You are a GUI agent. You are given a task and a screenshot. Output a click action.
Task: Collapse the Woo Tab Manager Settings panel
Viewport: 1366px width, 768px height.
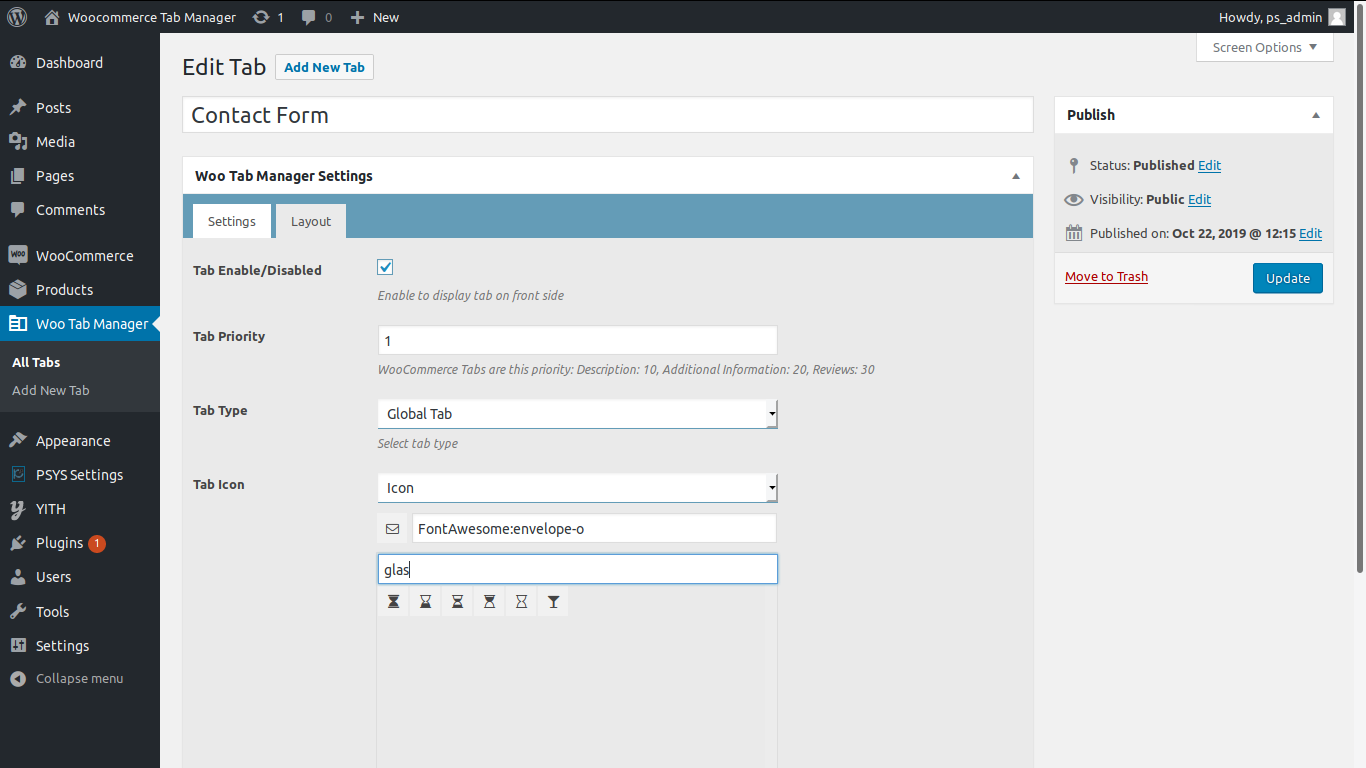pyautogui.click(x=1016, y=176)
